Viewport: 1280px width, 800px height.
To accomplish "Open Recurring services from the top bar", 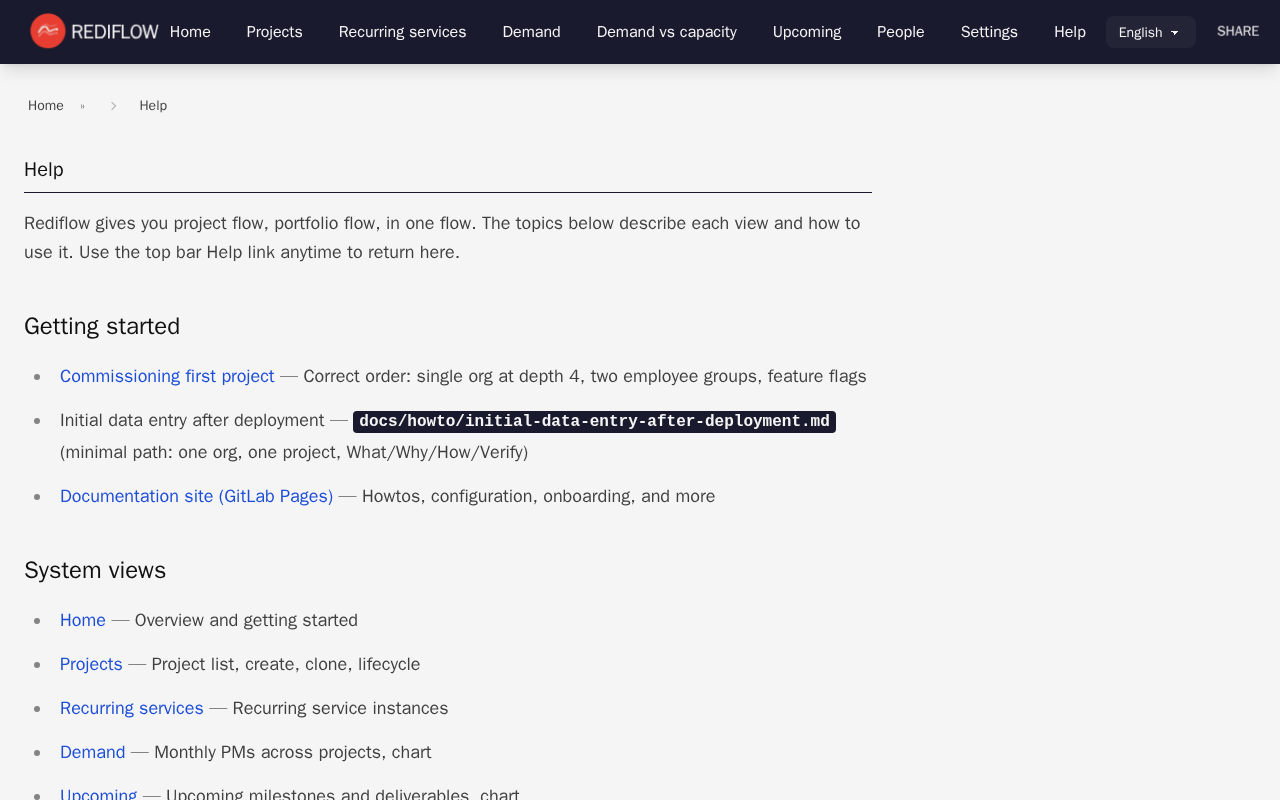I will tap(402, 32).
